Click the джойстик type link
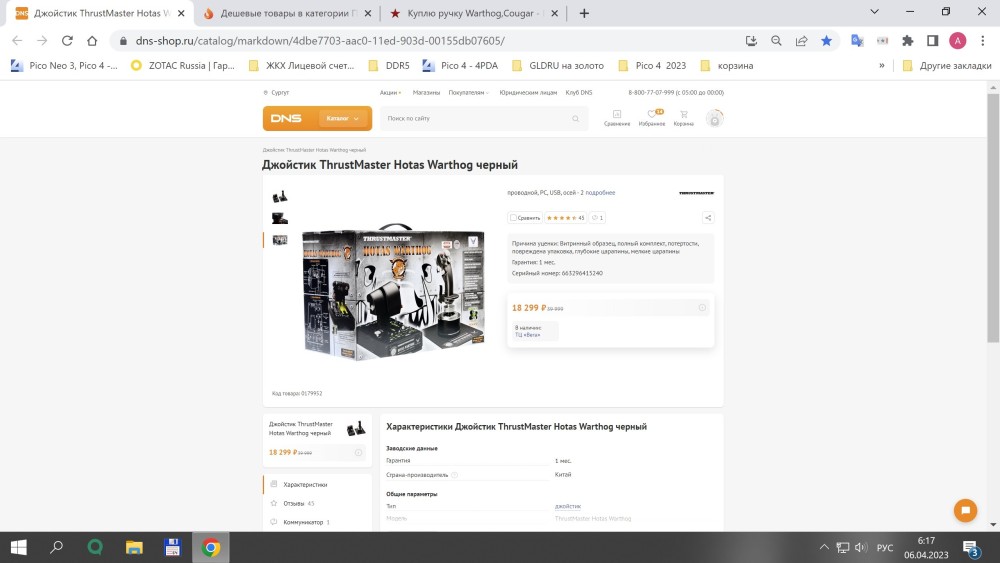Image resolution: width=1000 pixels, height=563 pixels. (x=568, y=506)
